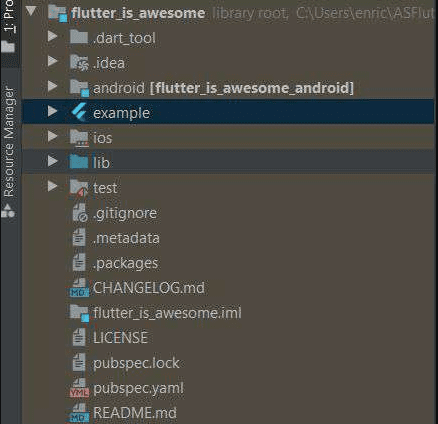The width and height of the screenshot is (438, 424).
Task: Click the flutter_is_awesome.iml module file icon
Action: click(79, 313)
